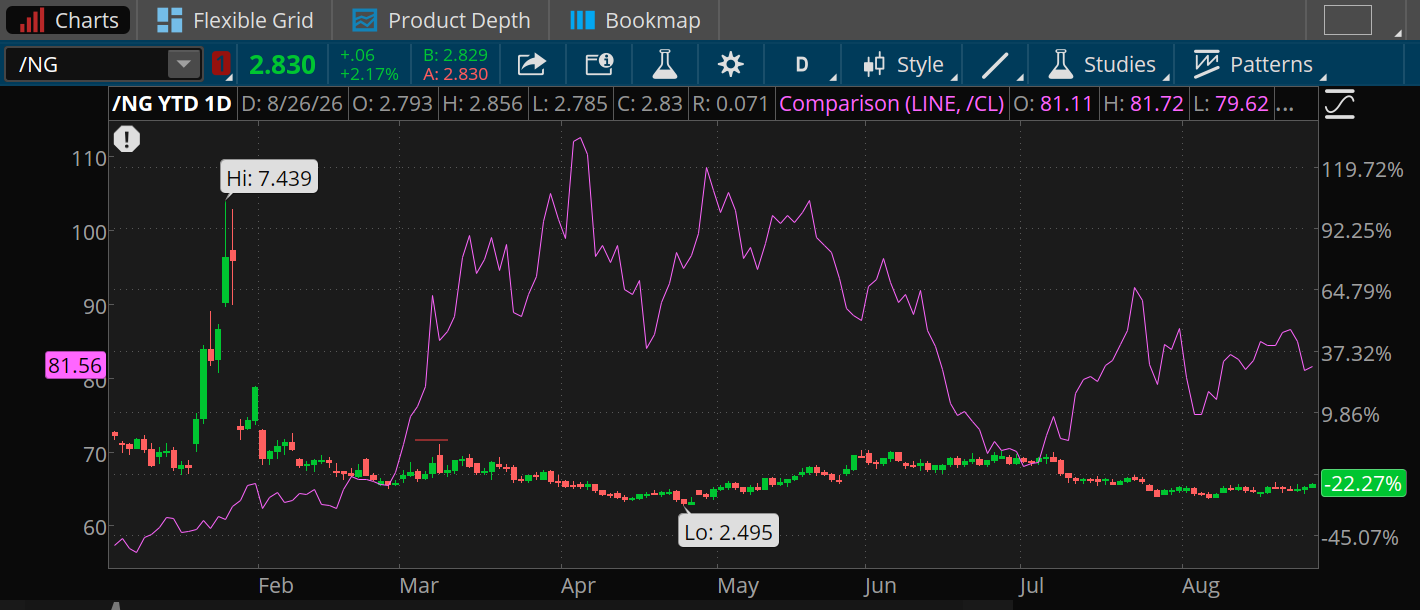
Task: Open the Product Depth tab
Action: (x=441, y=20)
